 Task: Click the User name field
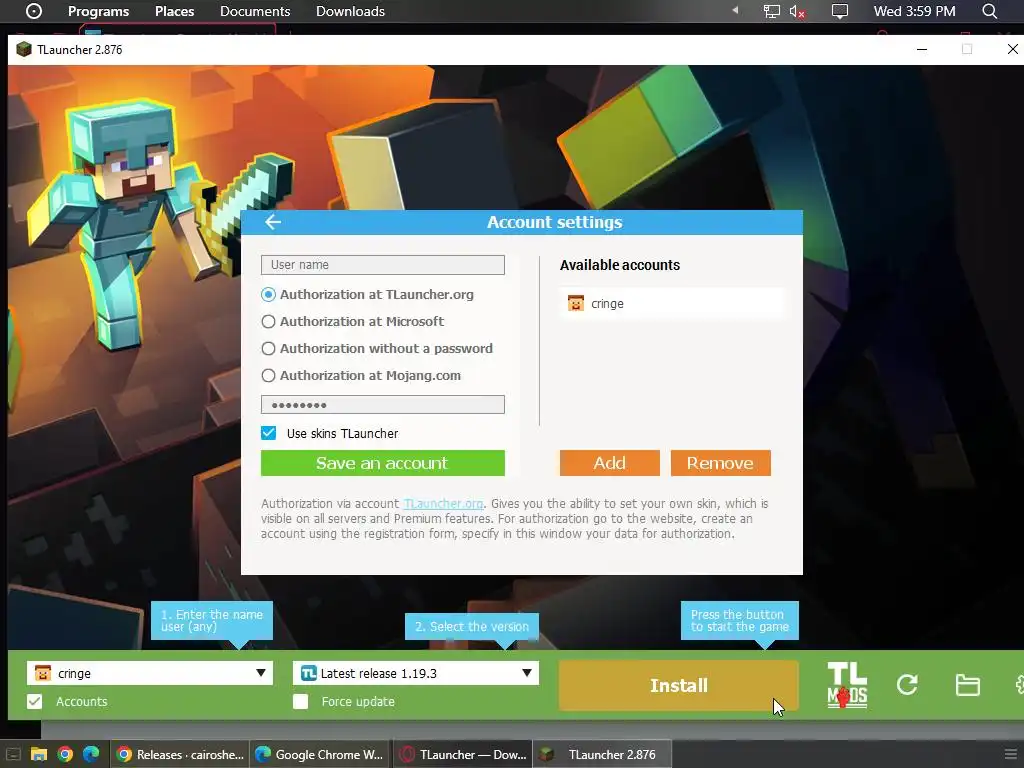[383, 264]
